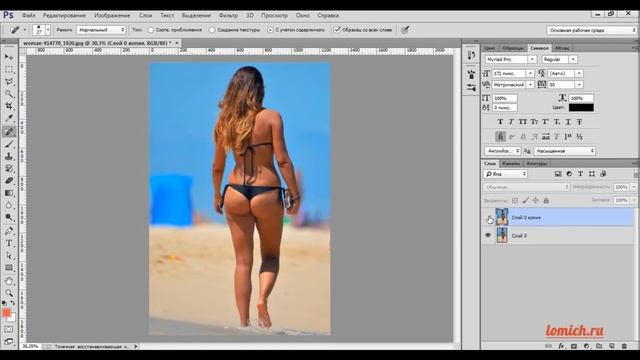Select the Dodge tool

point(9,218)
